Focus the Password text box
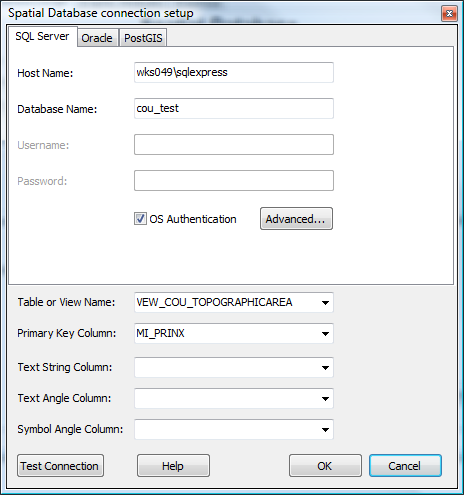Screen dimensions: 464x495 coord(234,180)
